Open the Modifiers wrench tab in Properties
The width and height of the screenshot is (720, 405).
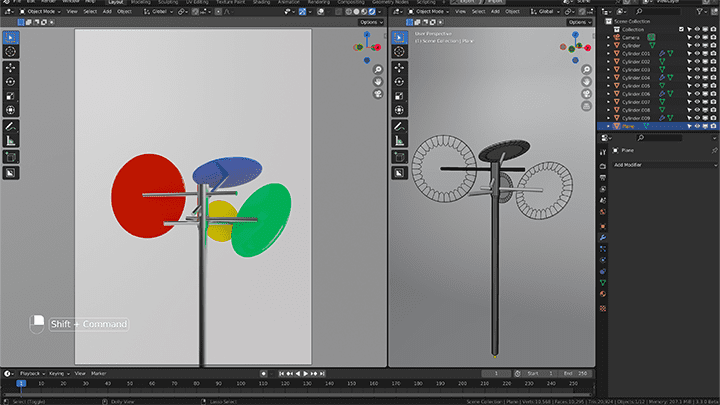(603, 237)
